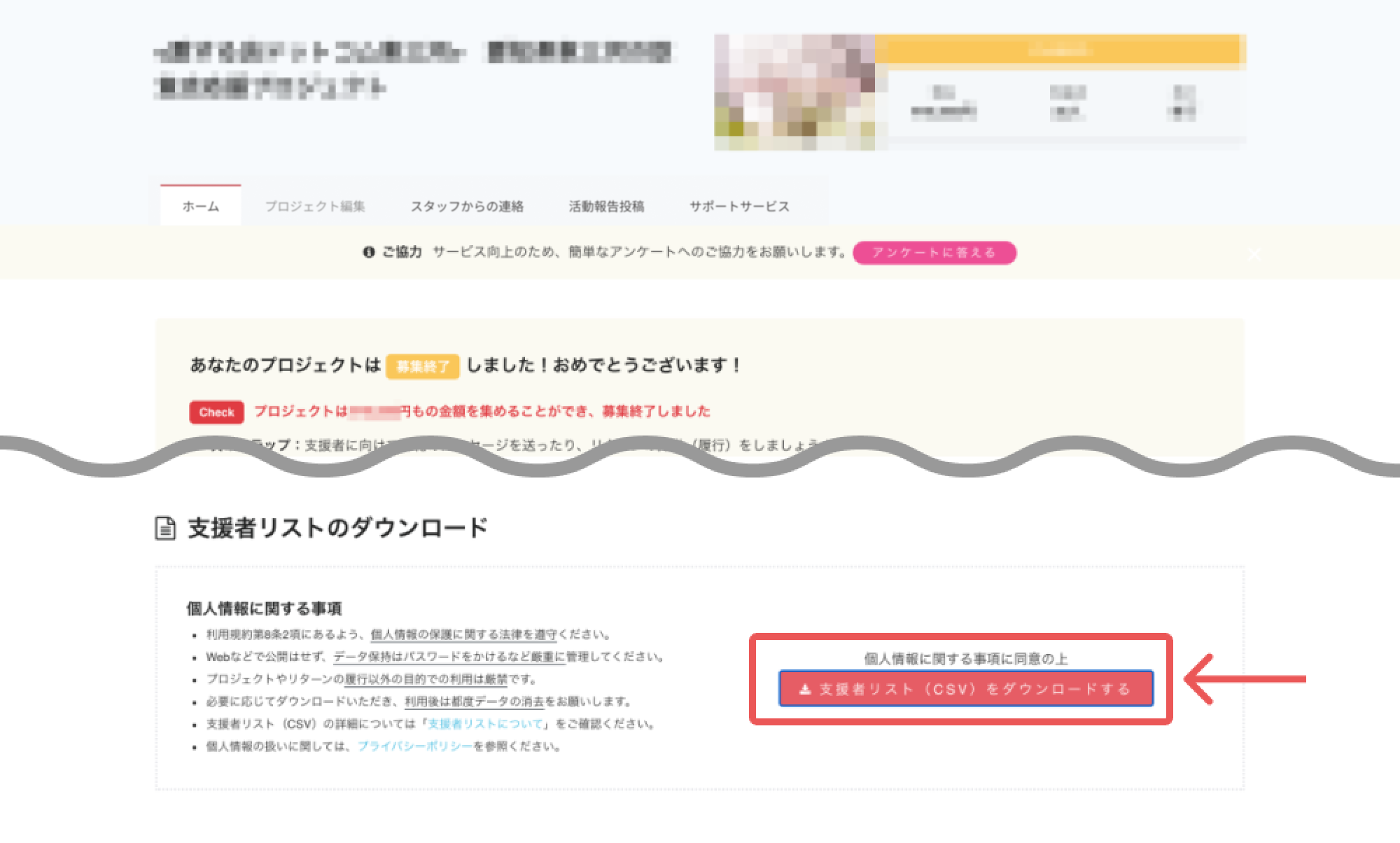This screenshot has height=843, width=1400.
Task: Click the red Check label
Action: [216, 412]
